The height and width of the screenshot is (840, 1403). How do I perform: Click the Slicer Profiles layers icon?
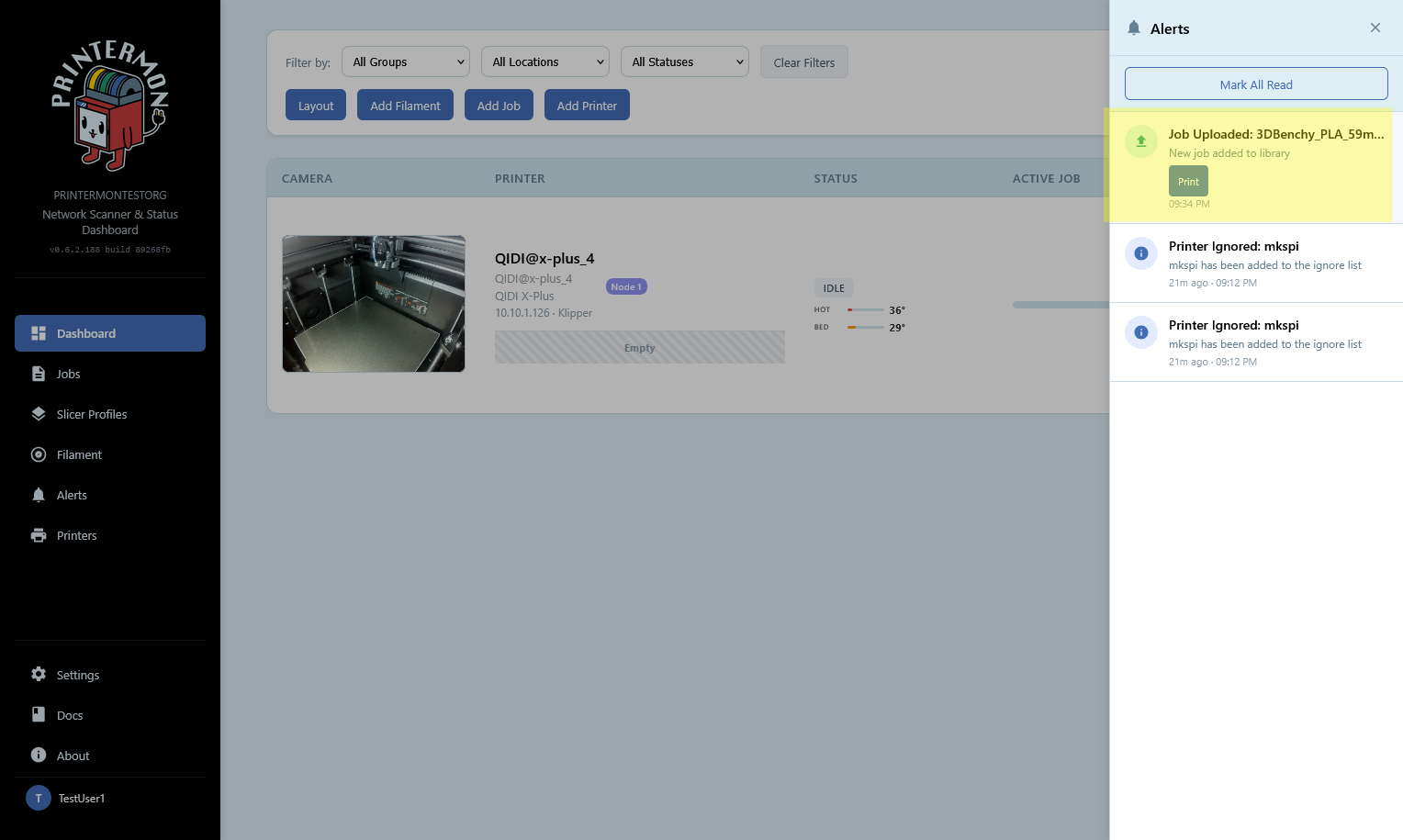click(39, 414)
